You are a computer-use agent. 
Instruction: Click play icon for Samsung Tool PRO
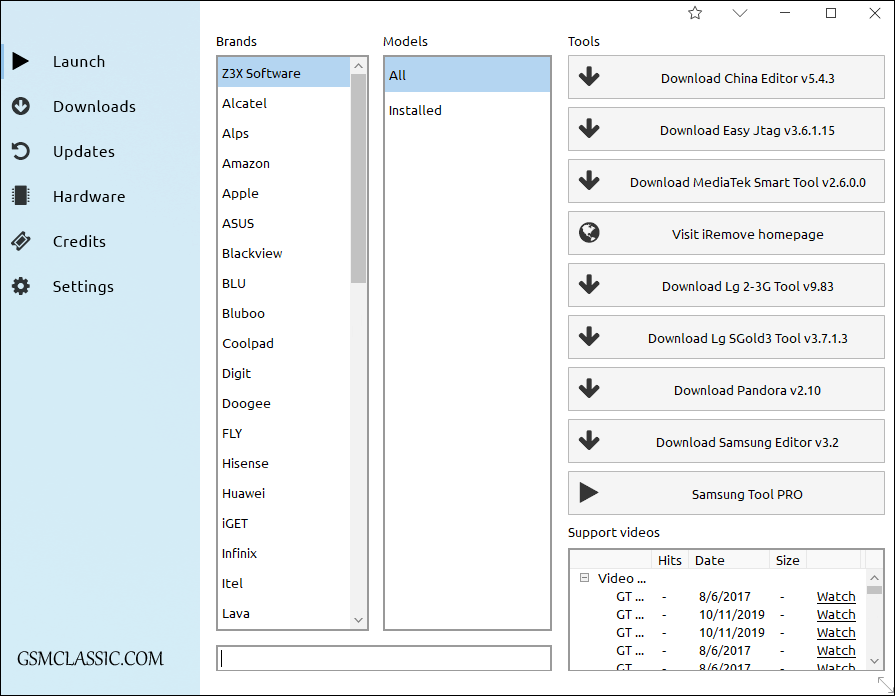pos(589,493)
